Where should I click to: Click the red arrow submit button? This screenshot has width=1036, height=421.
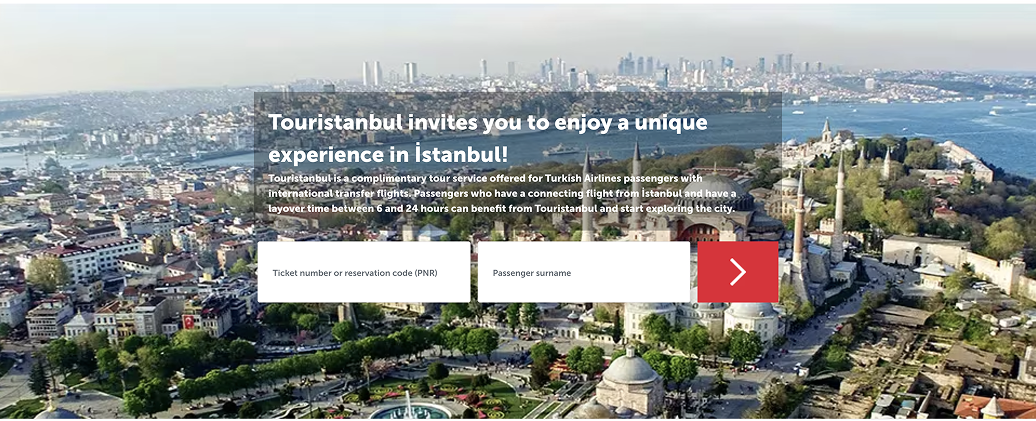pyautogui.click(x=737, y=271)
